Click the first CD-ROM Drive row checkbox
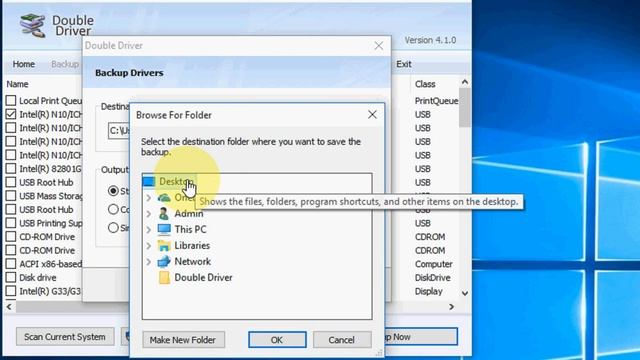 pos(11,237)
